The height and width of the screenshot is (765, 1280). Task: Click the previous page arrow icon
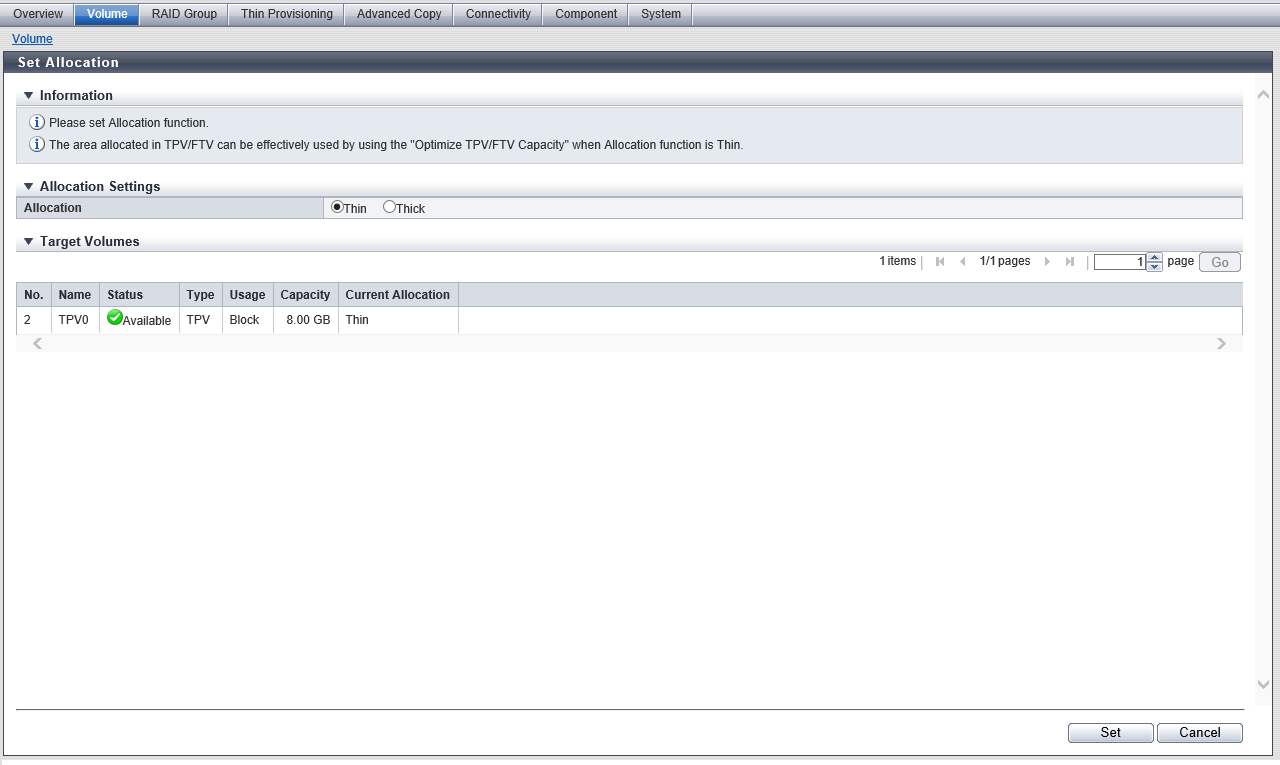click(962, 262)
